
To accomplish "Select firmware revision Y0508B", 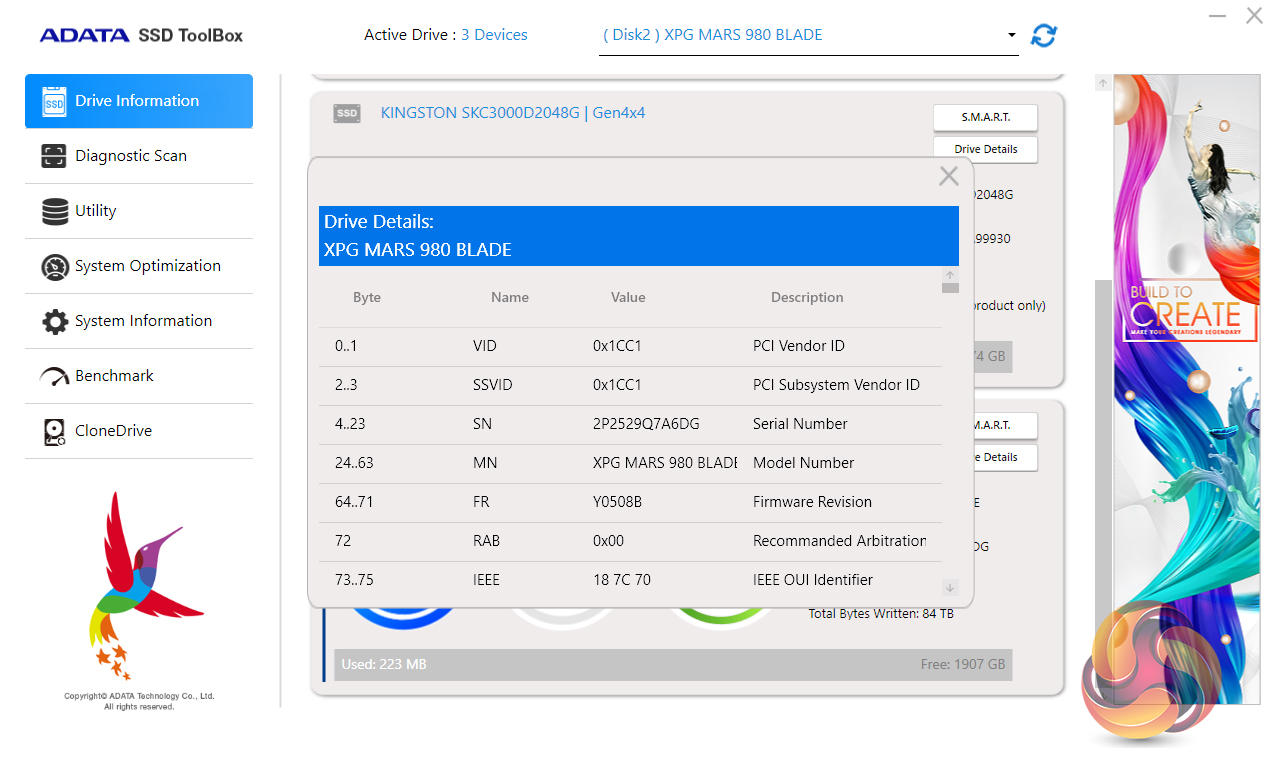I will pyautogui.click(x=617, y=502).
